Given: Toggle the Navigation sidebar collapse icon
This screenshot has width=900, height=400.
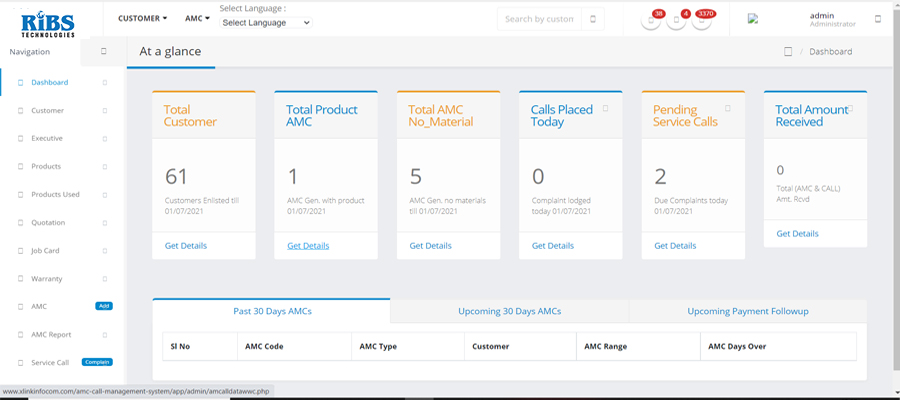Looking at the screenshot, I should (x=104, y=52).
